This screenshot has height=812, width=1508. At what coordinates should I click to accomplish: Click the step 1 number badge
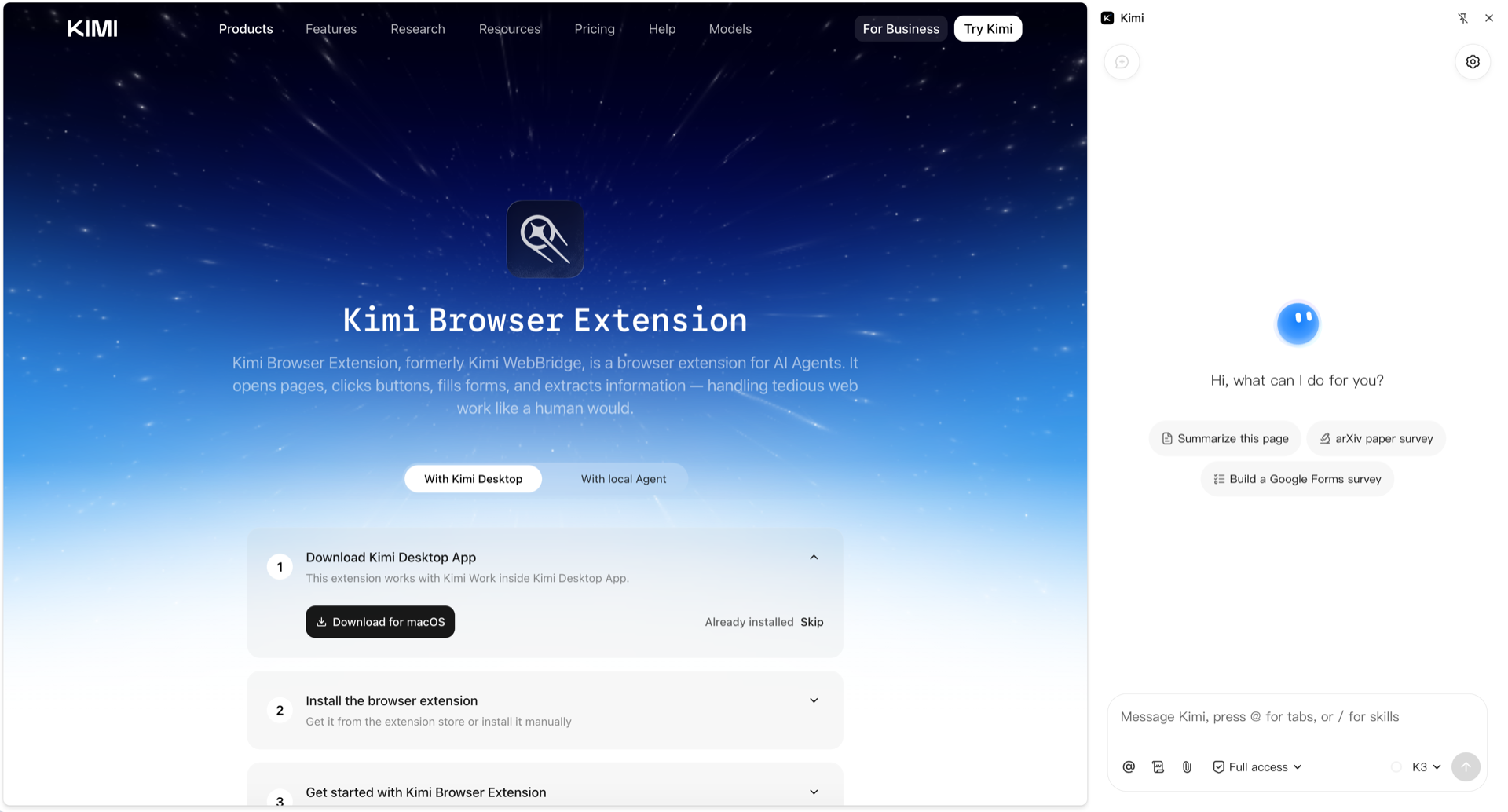(280, 567)
